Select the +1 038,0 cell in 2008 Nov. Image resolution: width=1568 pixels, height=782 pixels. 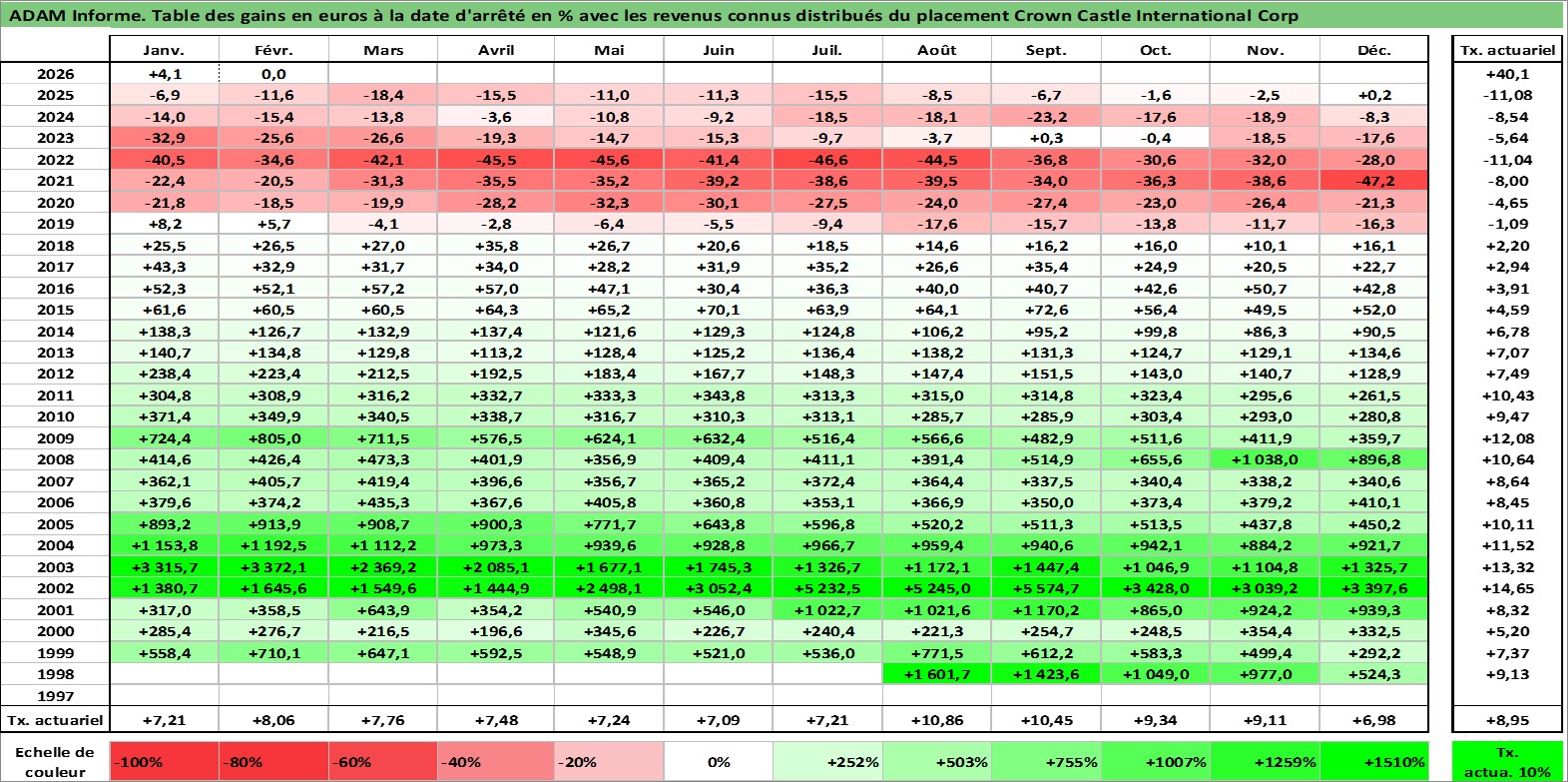pyautogui.click(x=1266, y=459)
